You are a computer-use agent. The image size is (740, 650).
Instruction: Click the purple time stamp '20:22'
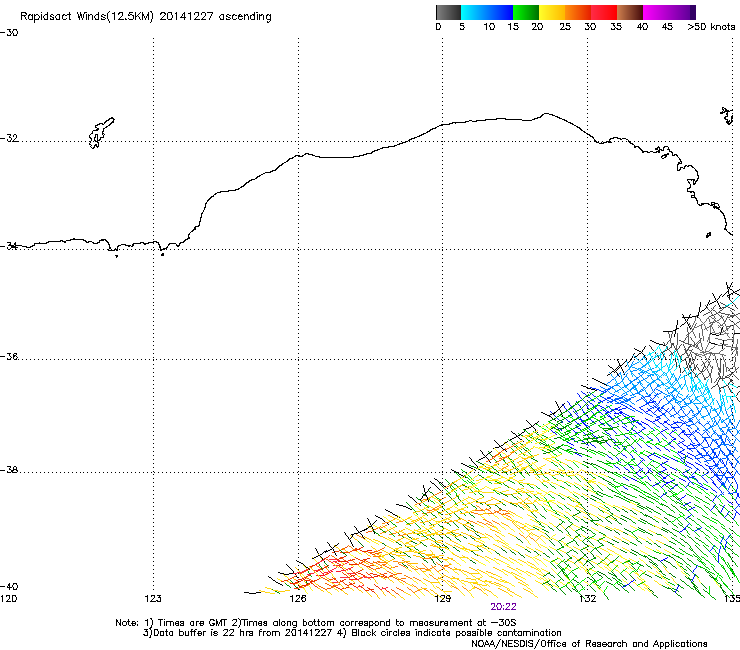503,607
